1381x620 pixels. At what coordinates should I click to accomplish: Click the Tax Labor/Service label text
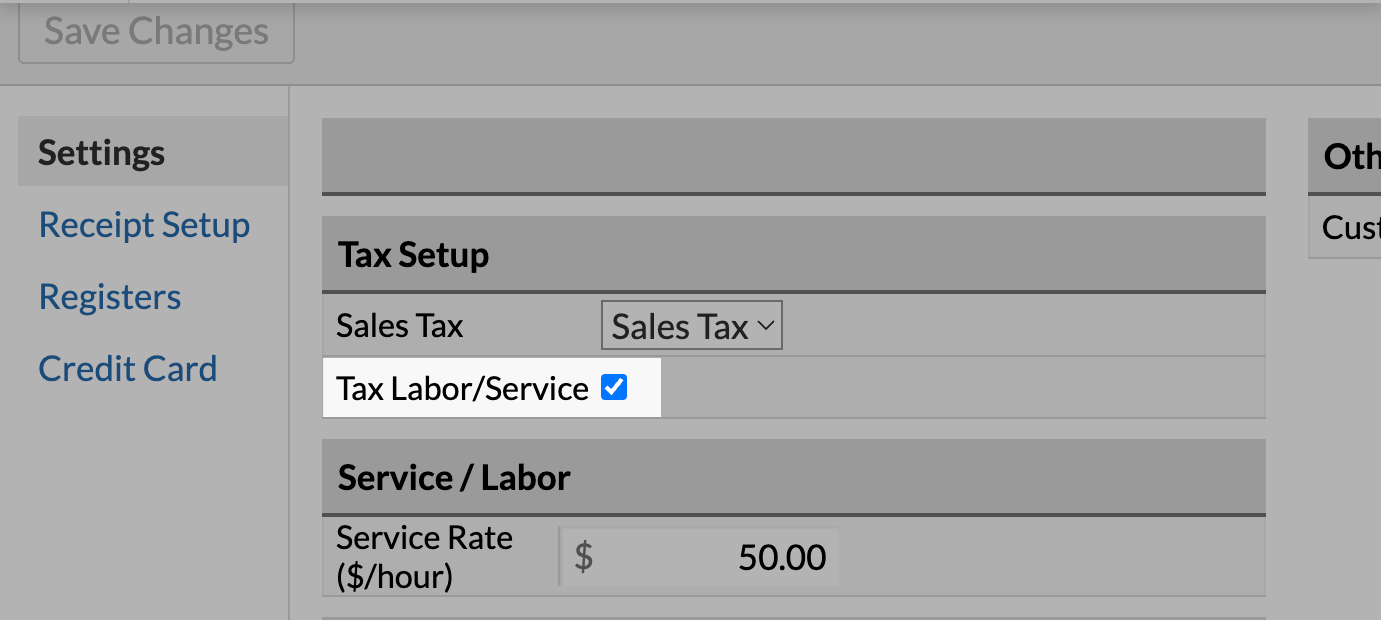point(462,389)
